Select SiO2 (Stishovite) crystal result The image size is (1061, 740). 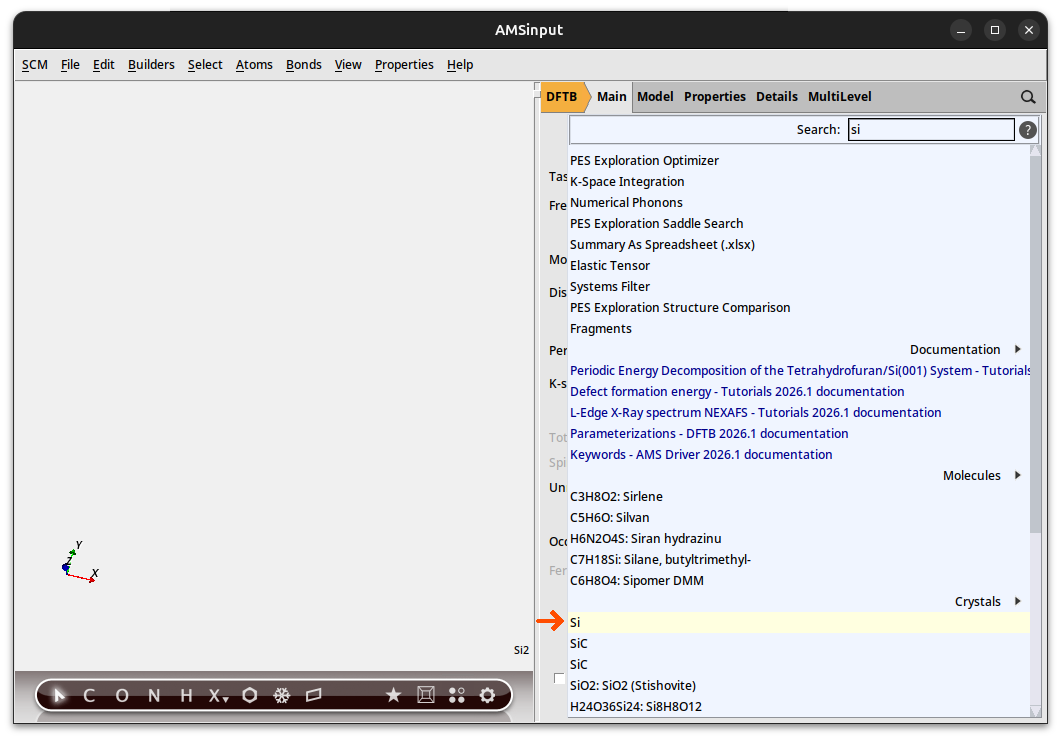(x=632, y=686)
